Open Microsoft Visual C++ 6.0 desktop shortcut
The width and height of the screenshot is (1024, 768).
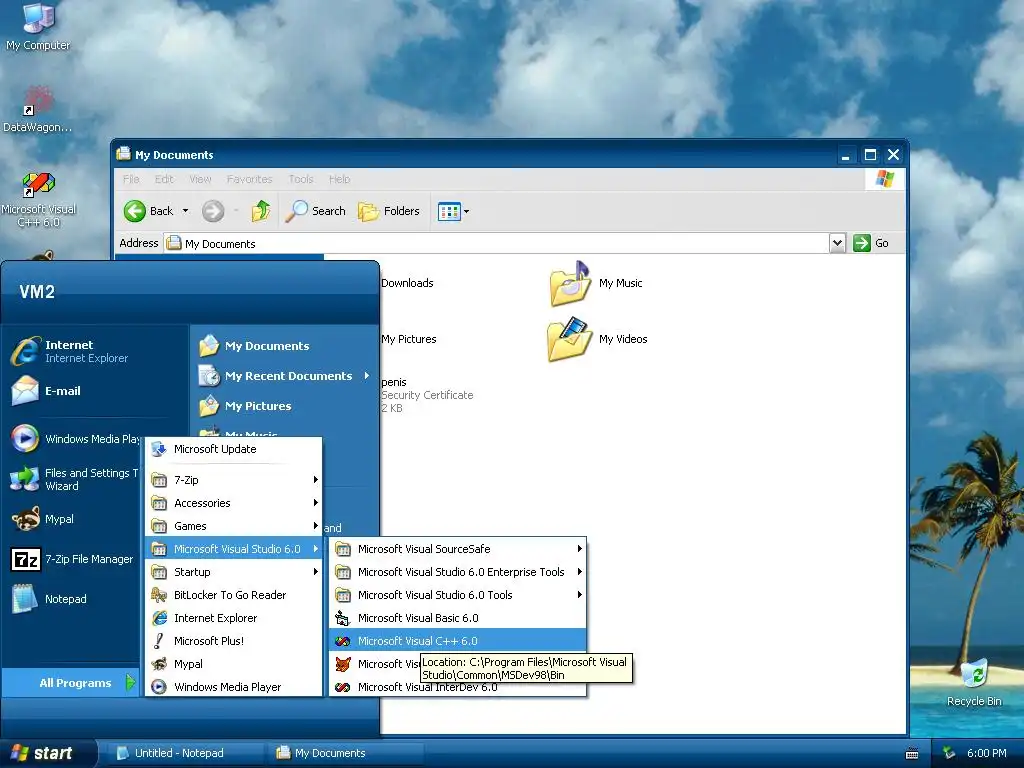click(x=38, y=199)
